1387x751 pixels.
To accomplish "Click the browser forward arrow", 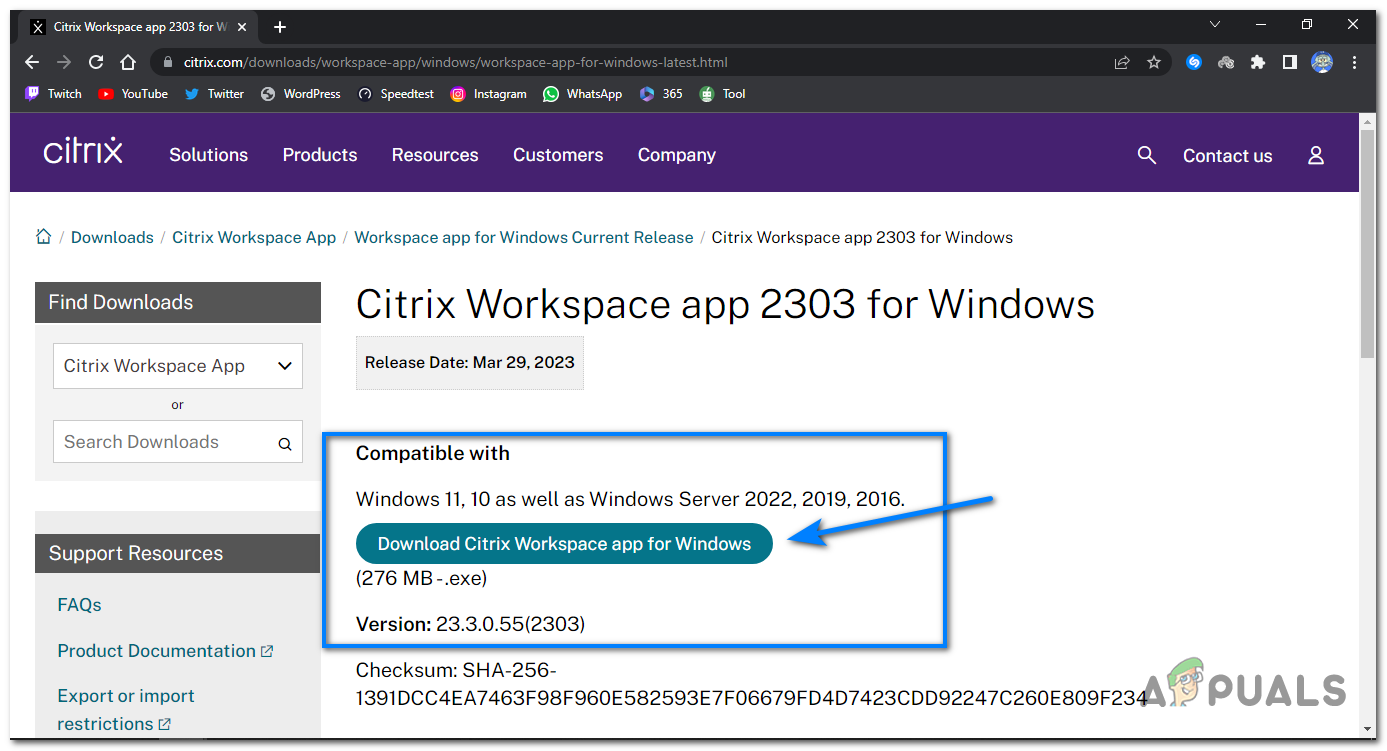I will tap(64, 62).
